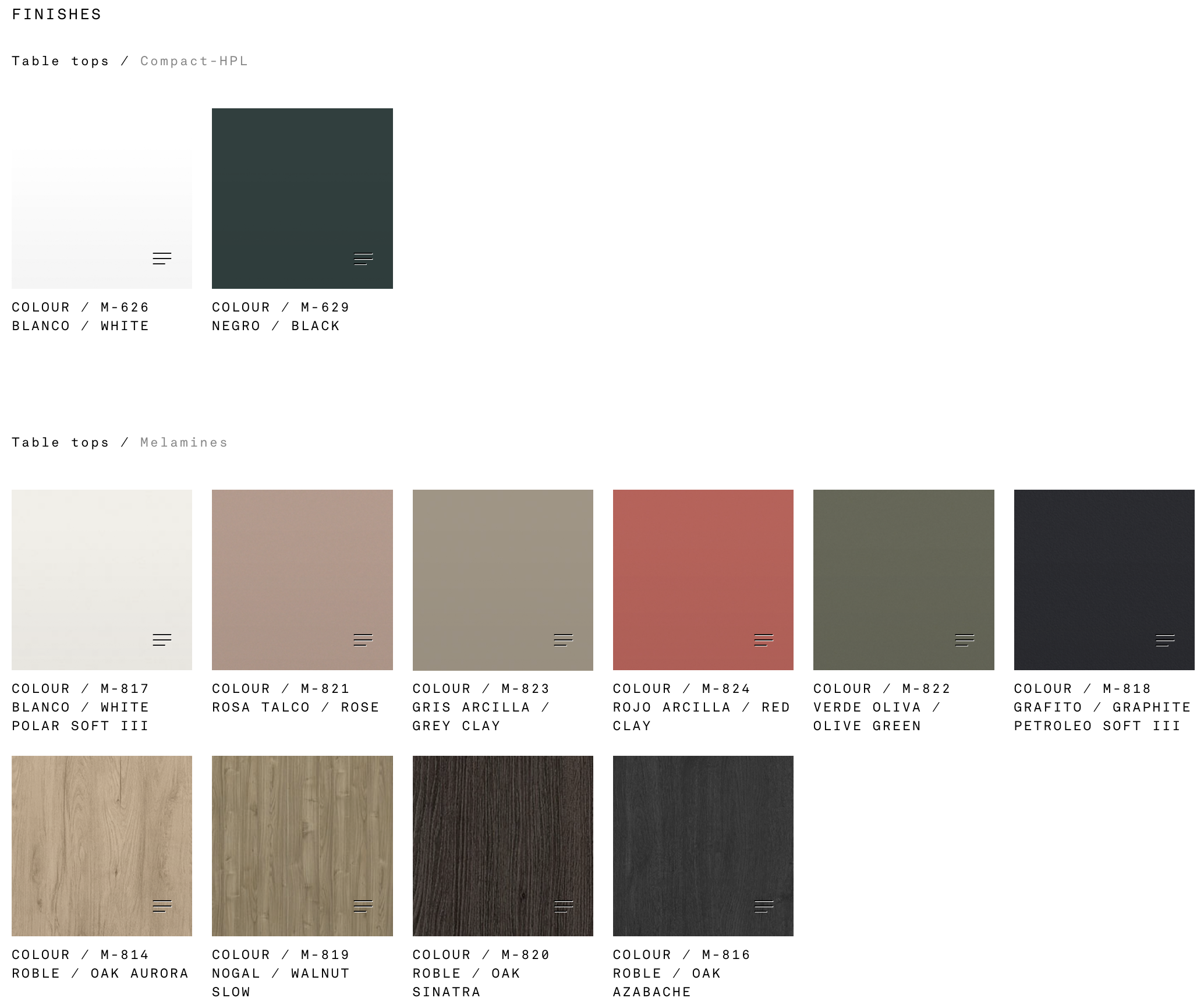Open the info icon on Gris Arcilla M-823
The image size is (1204, 1005).
coord(563,640)
